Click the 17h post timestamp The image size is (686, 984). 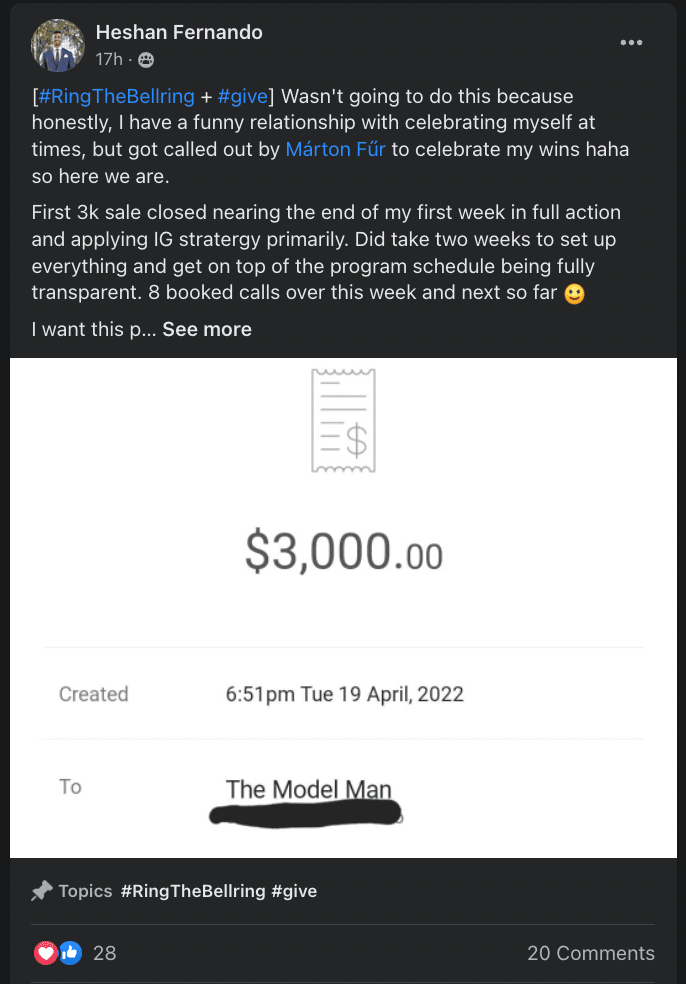tap(109, 60)
